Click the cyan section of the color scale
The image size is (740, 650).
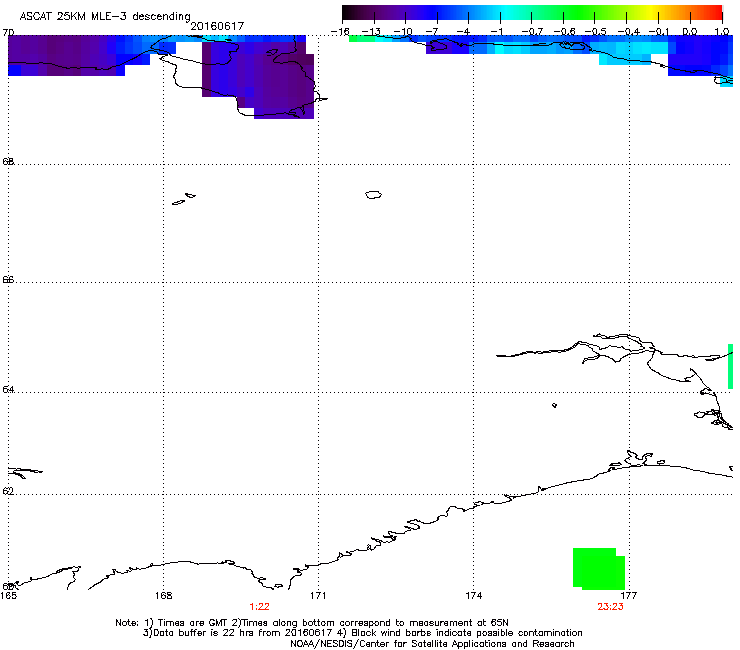tap(507, 12)
